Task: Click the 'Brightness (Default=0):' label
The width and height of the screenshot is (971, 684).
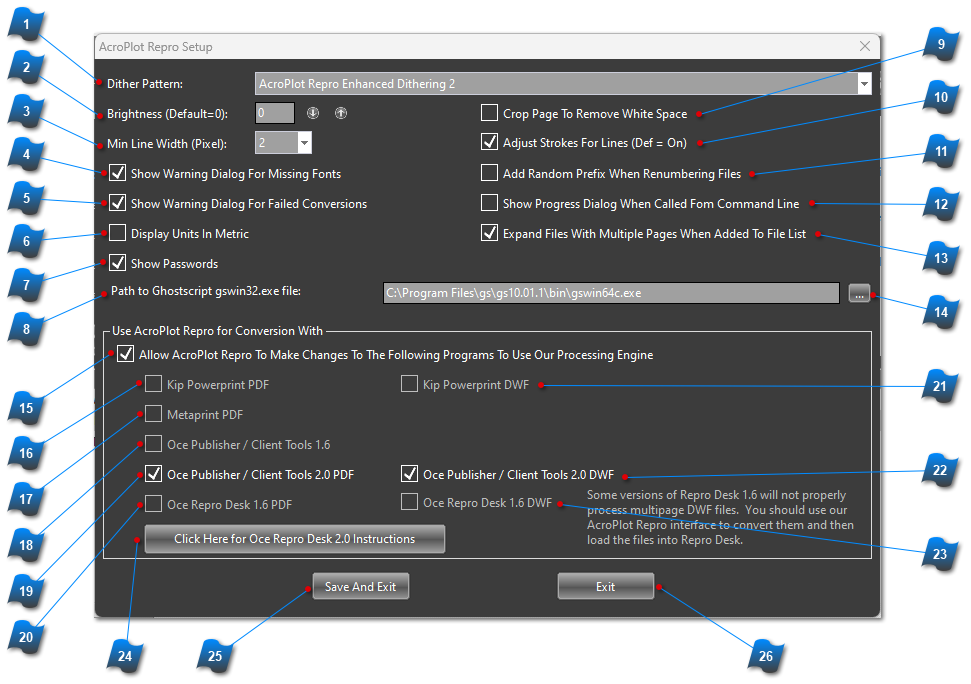Action: (167, 114)
